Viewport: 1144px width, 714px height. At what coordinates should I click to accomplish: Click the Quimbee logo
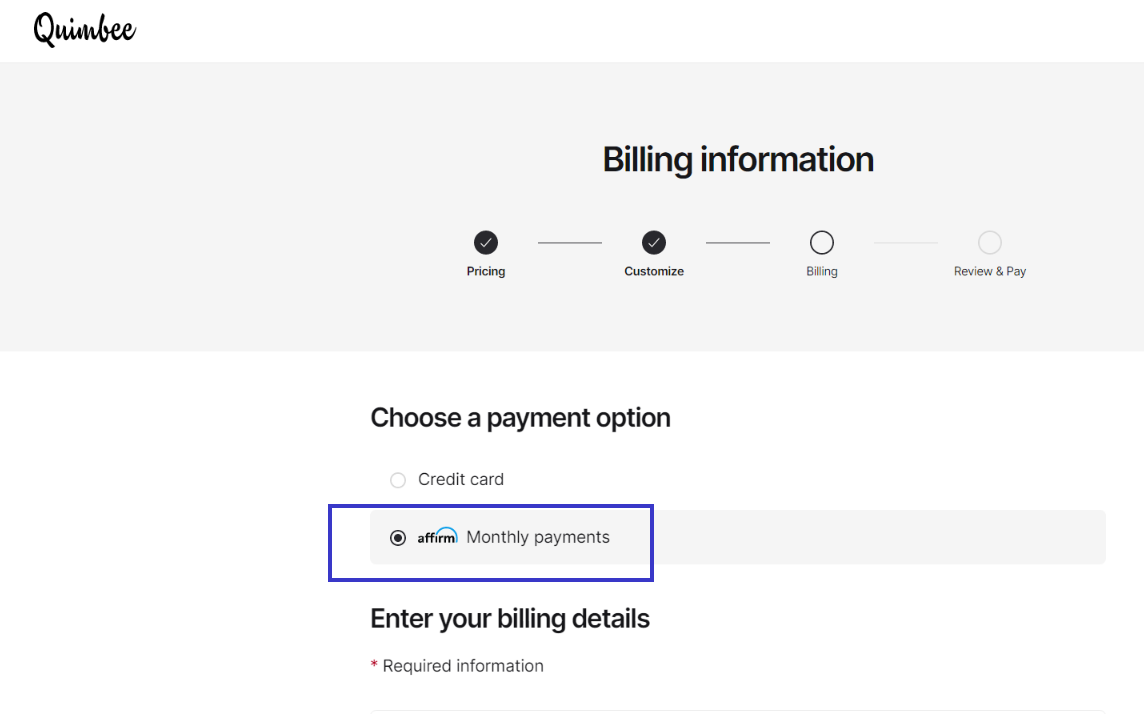[85, 29]
